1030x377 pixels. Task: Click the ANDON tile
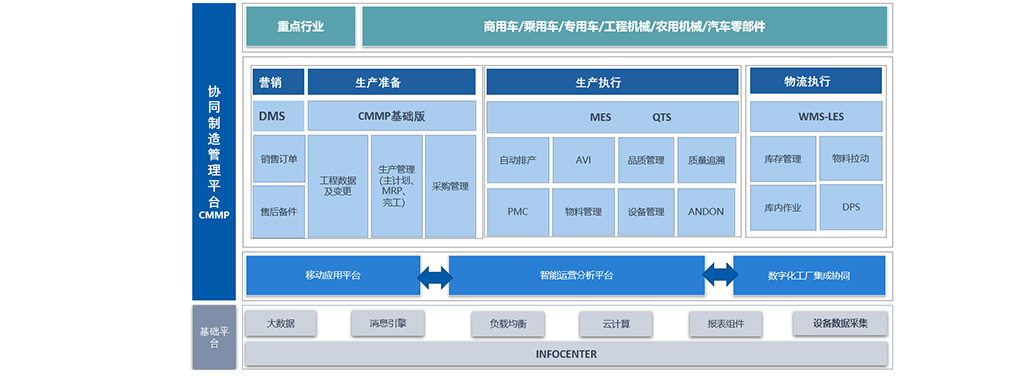tap(706, 212)
